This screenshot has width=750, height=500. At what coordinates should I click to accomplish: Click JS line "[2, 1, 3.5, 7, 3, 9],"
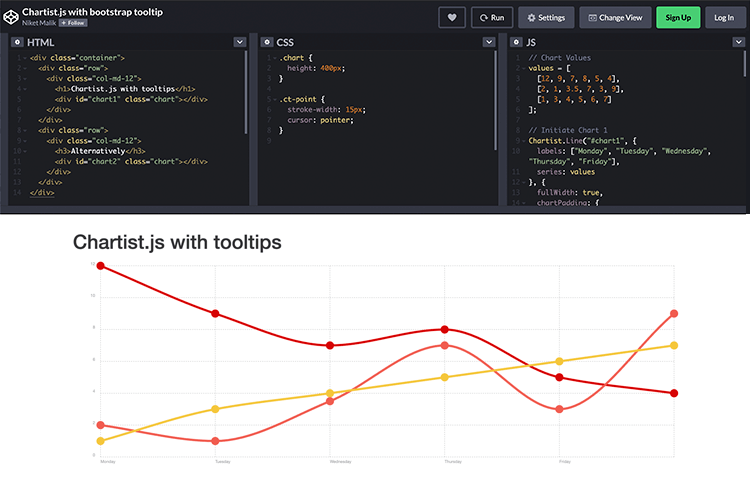click(580, 89)
